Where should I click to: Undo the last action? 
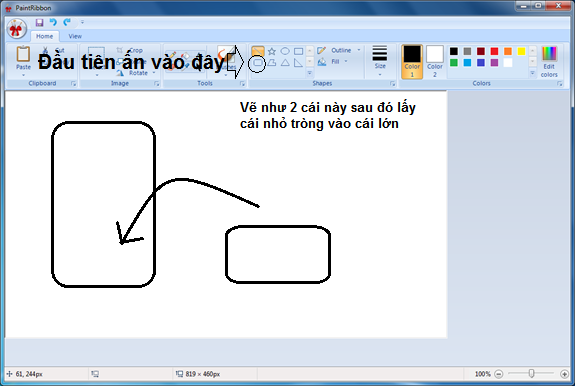pos(53,22)
